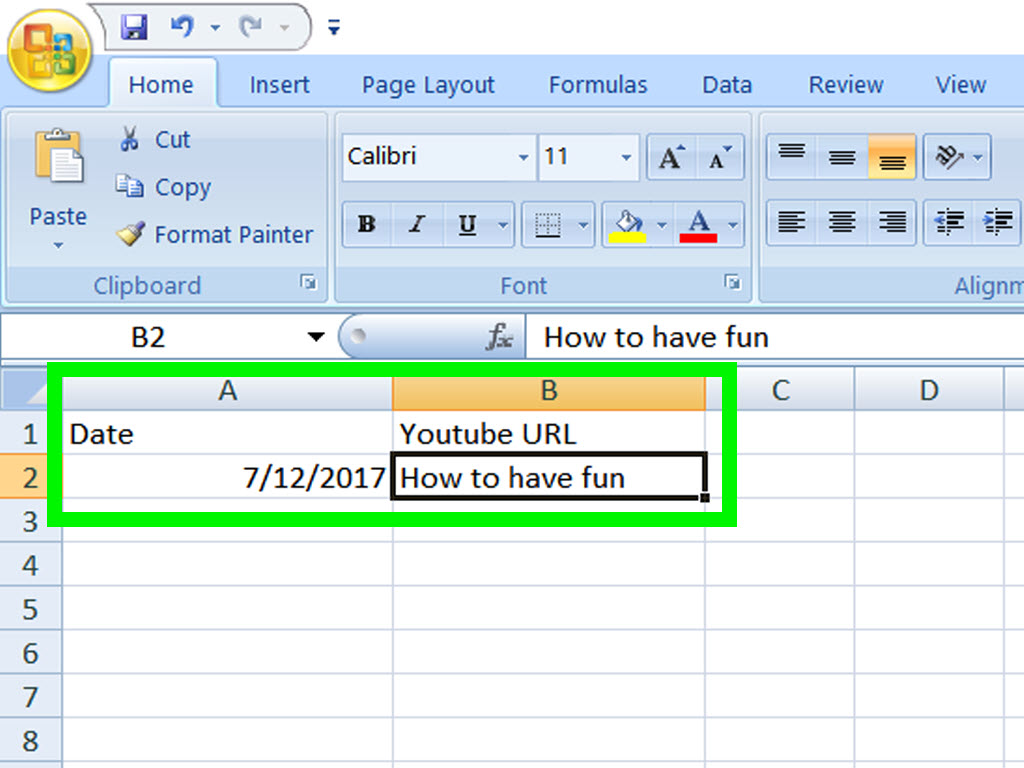
Task: Select the Data tab
Action: [727, 85]
